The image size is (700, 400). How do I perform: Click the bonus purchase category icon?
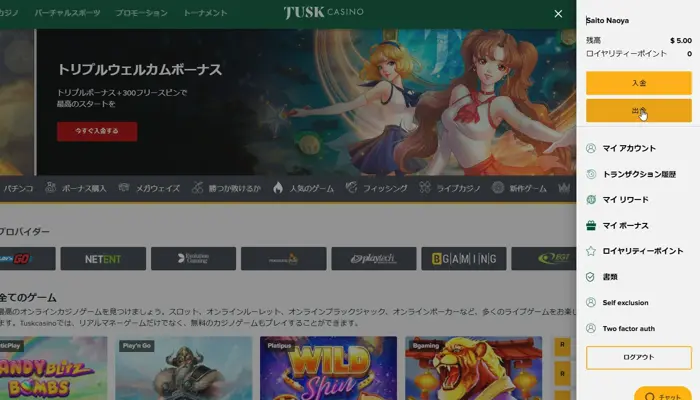click(50, 188)
